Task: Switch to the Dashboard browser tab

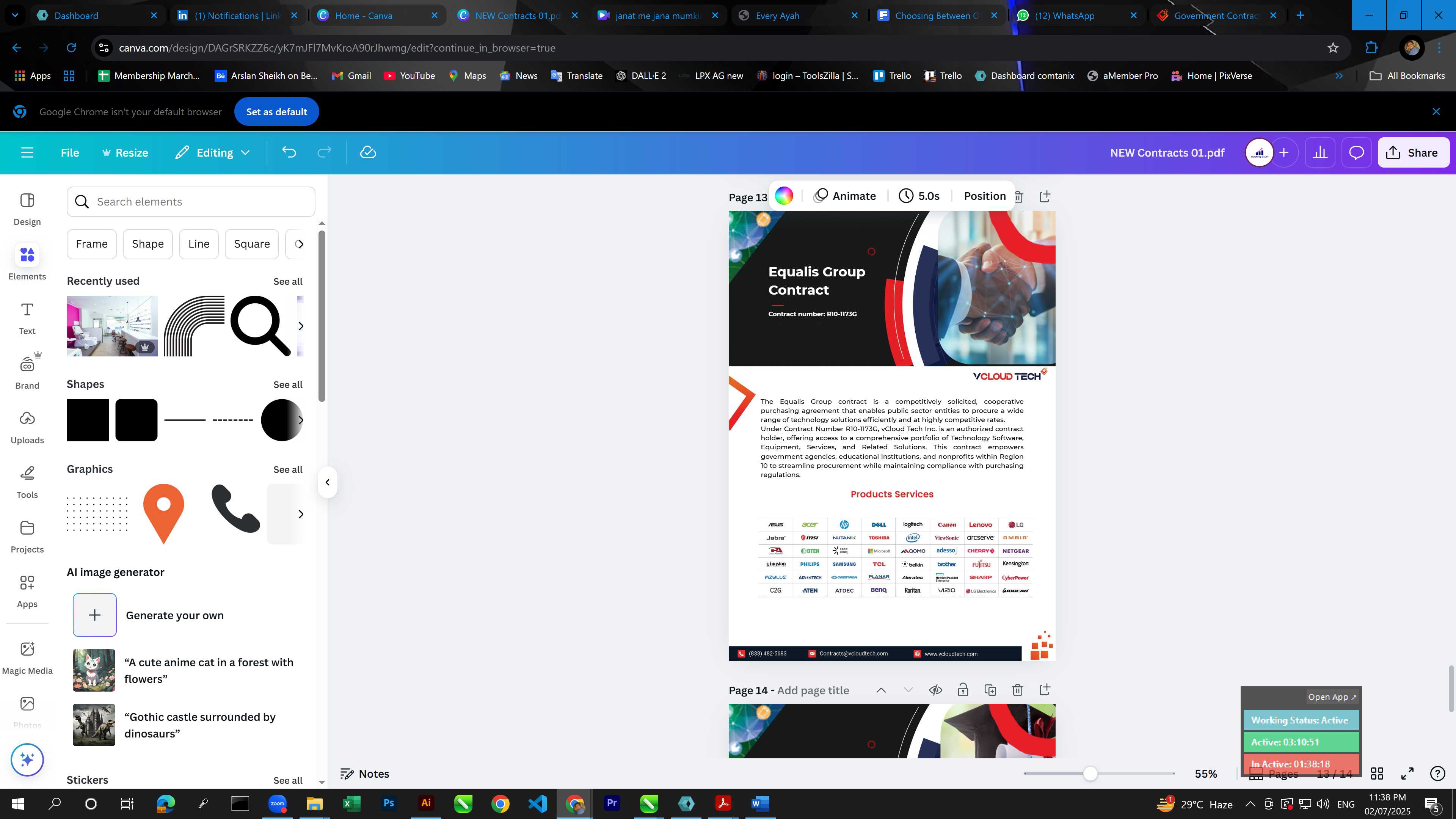Action: click(x=98, y=15)
